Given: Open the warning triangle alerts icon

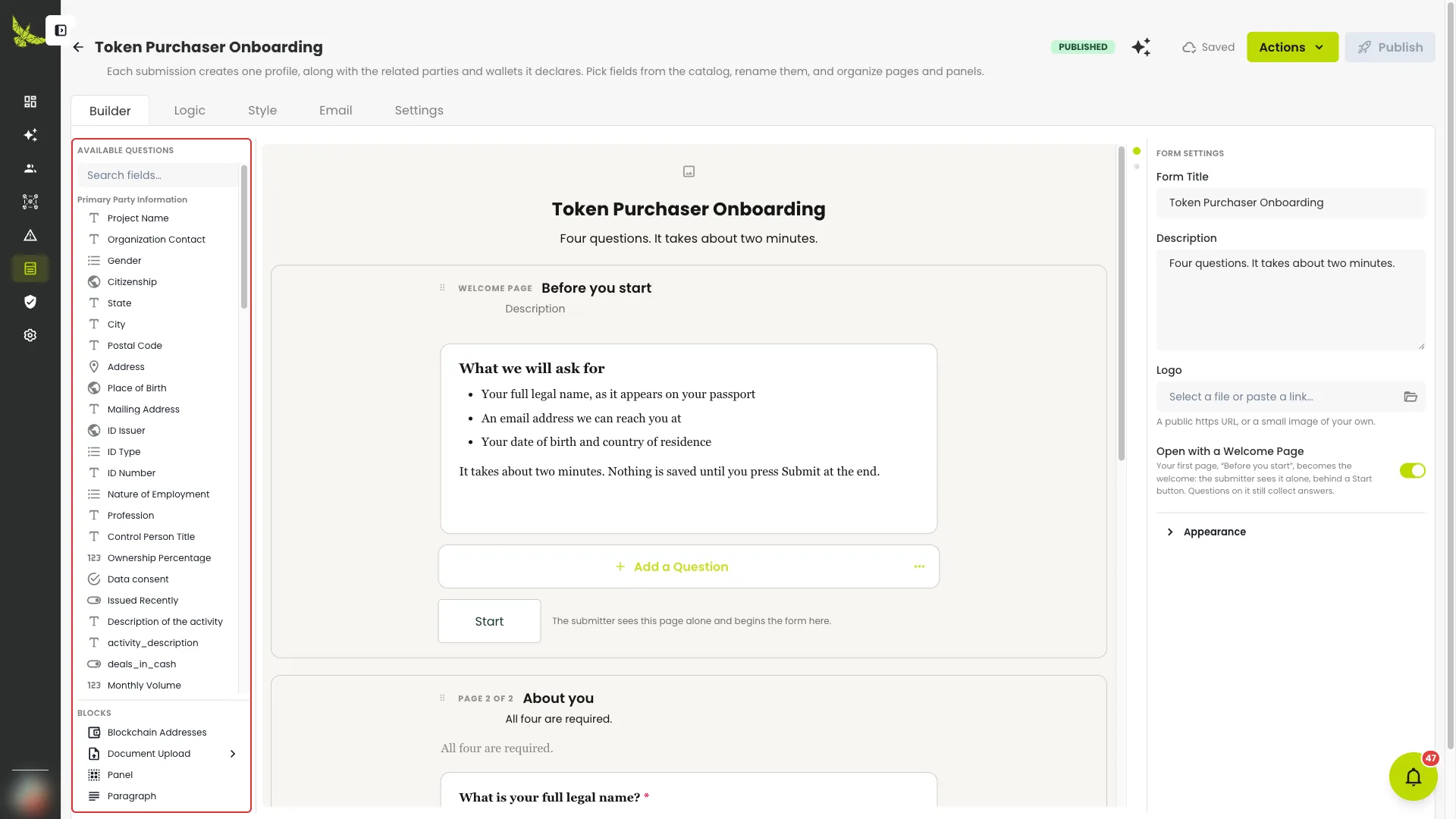Looking at the screenshot, I should tap(30, 235).
